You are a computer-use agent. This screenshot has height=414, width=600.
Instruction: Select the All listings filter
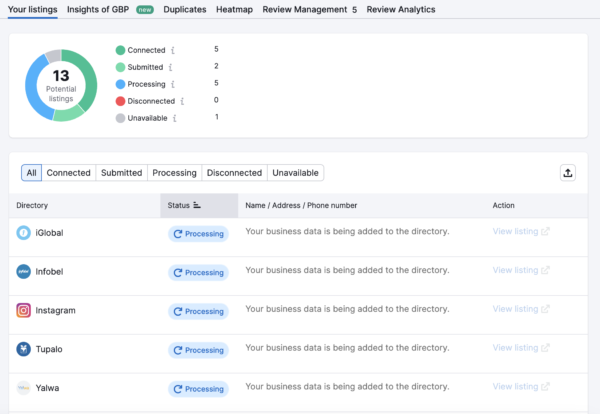point(32,173)
